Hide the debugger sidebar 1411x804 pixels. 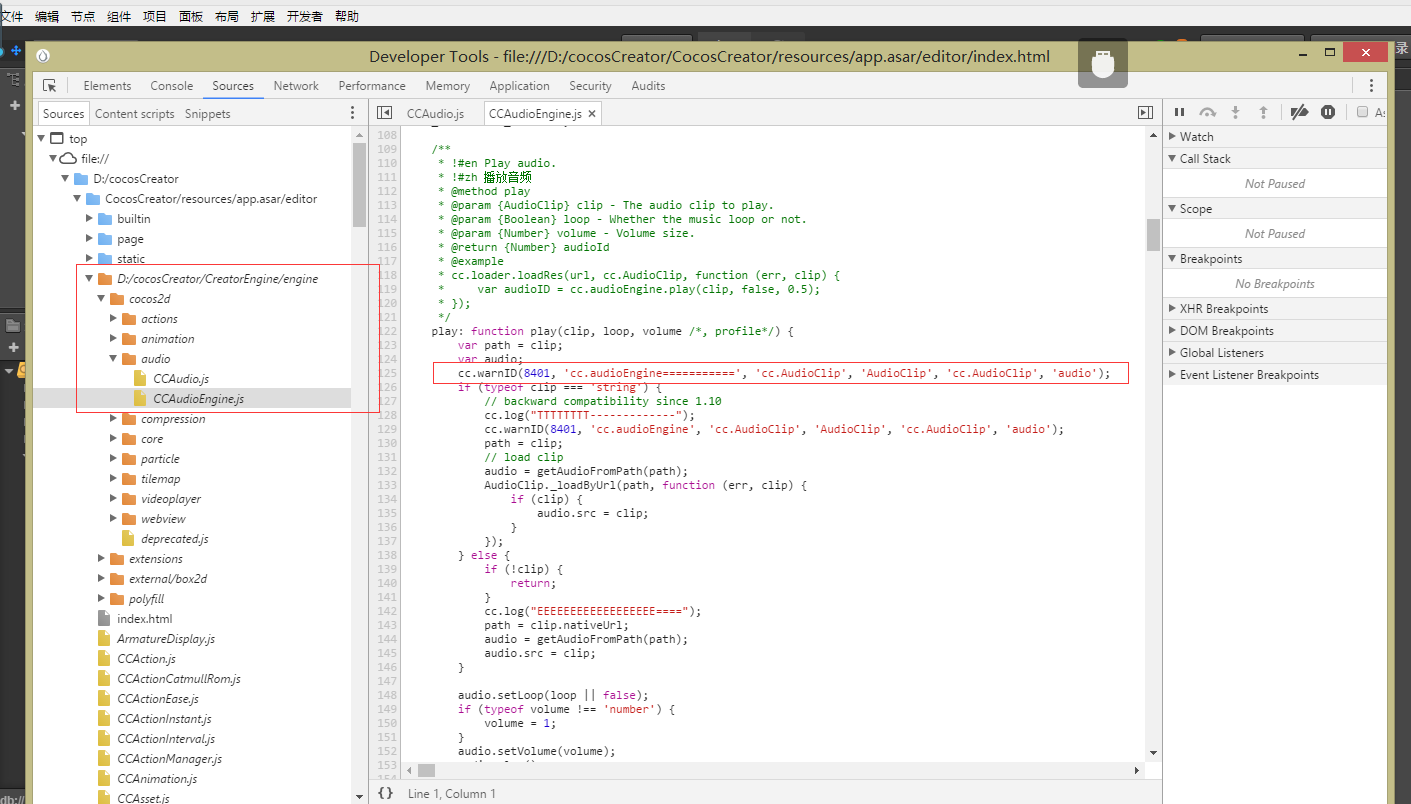1146,114
